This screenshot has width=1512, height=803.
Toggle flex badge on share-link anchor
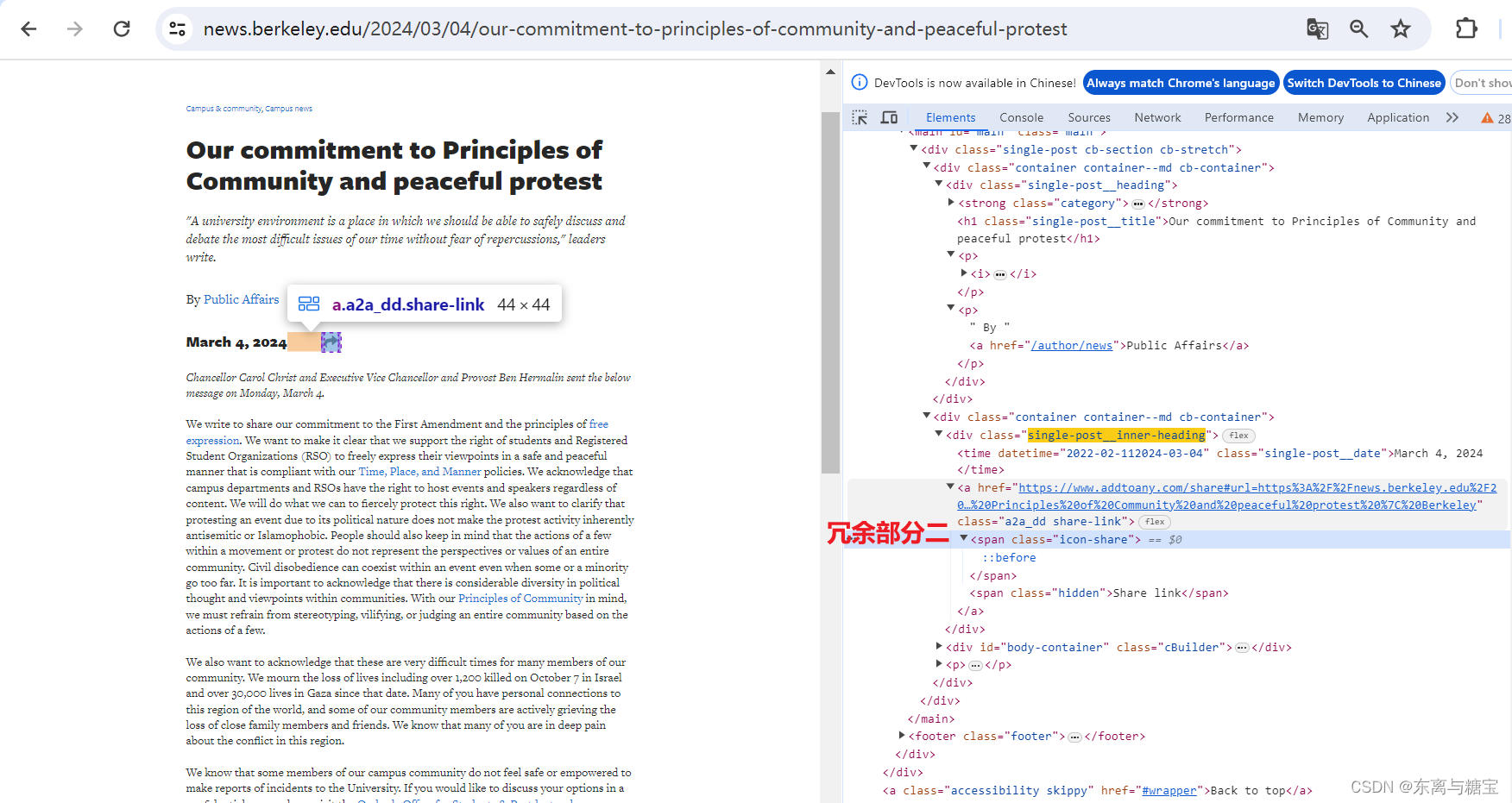[1155, 522]
